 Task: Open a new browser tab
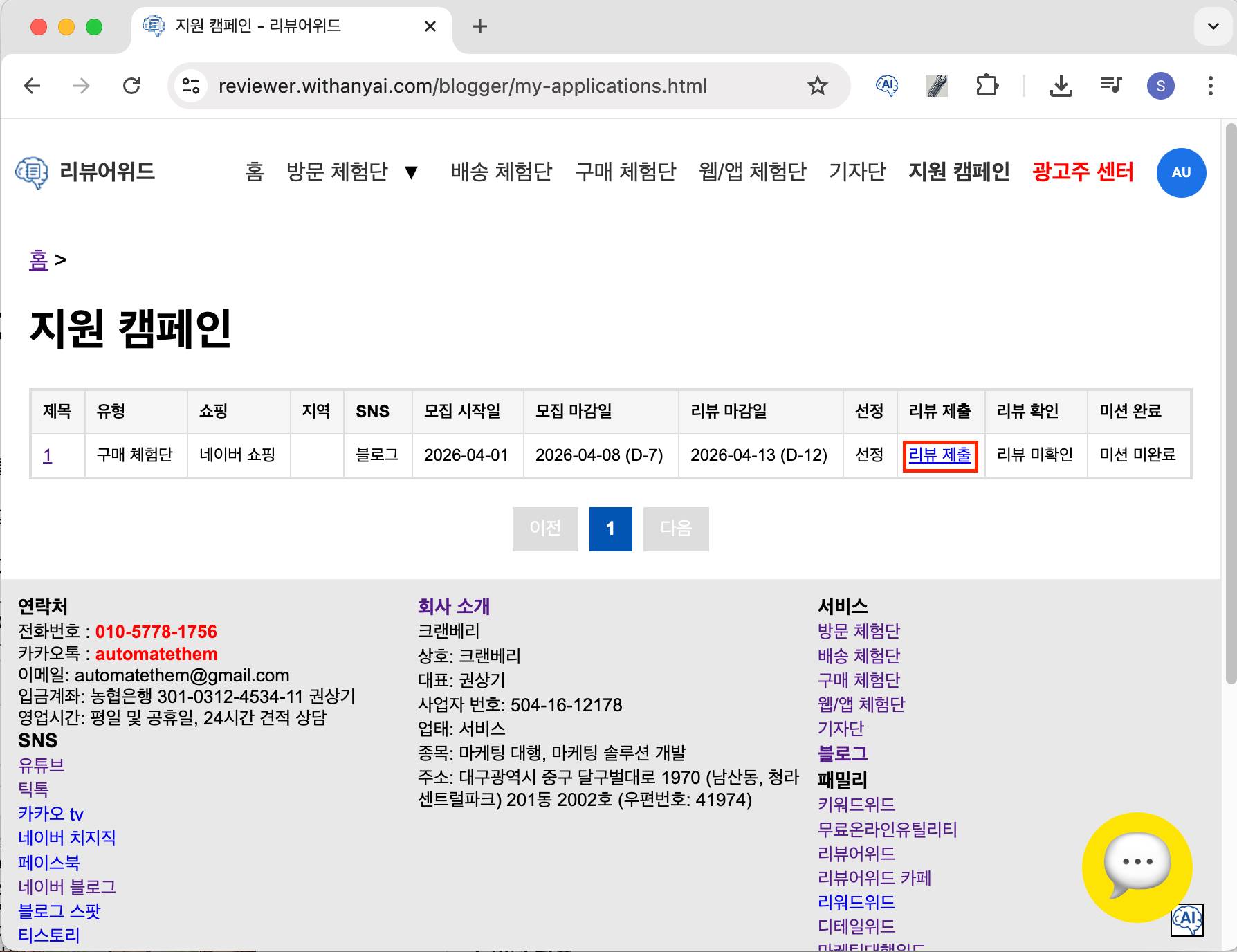[479, 26]
